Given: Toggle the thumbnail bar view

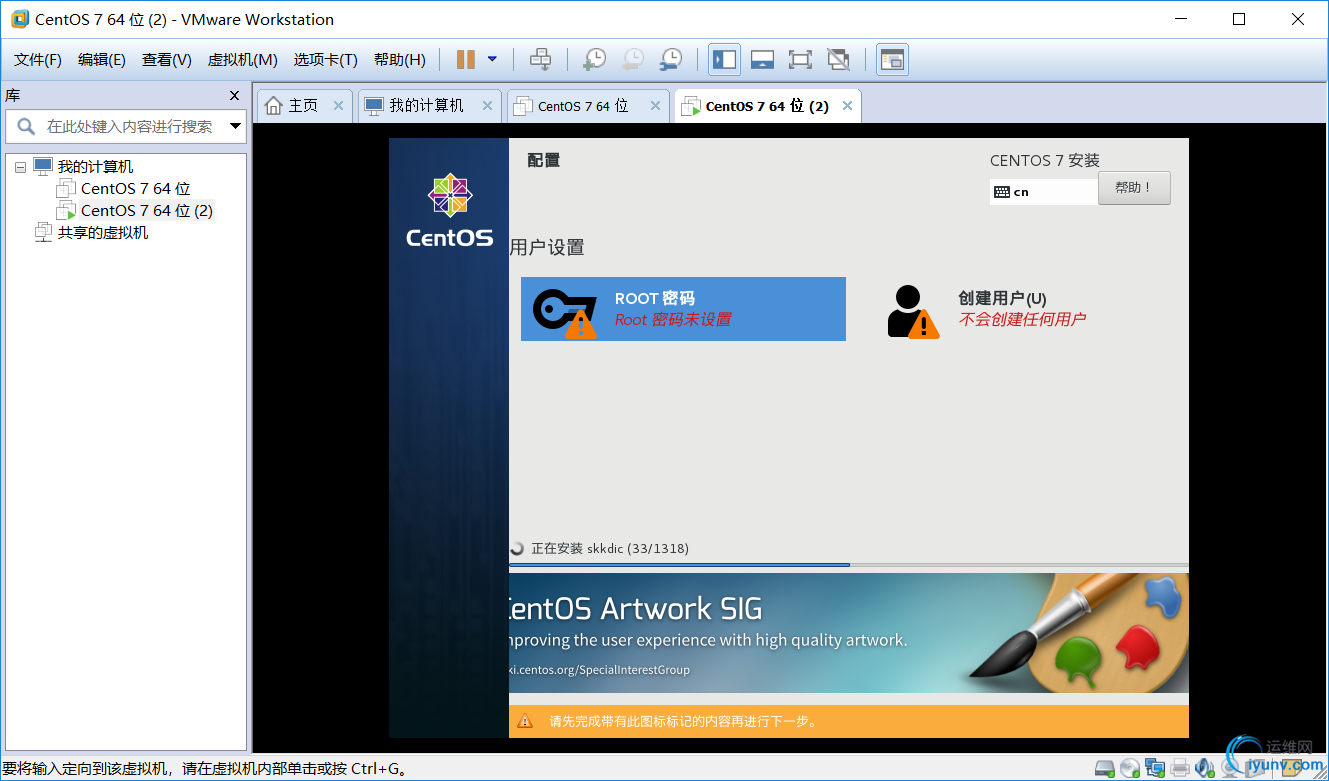Looking at the screenshot, I should [x=762, y=60].
